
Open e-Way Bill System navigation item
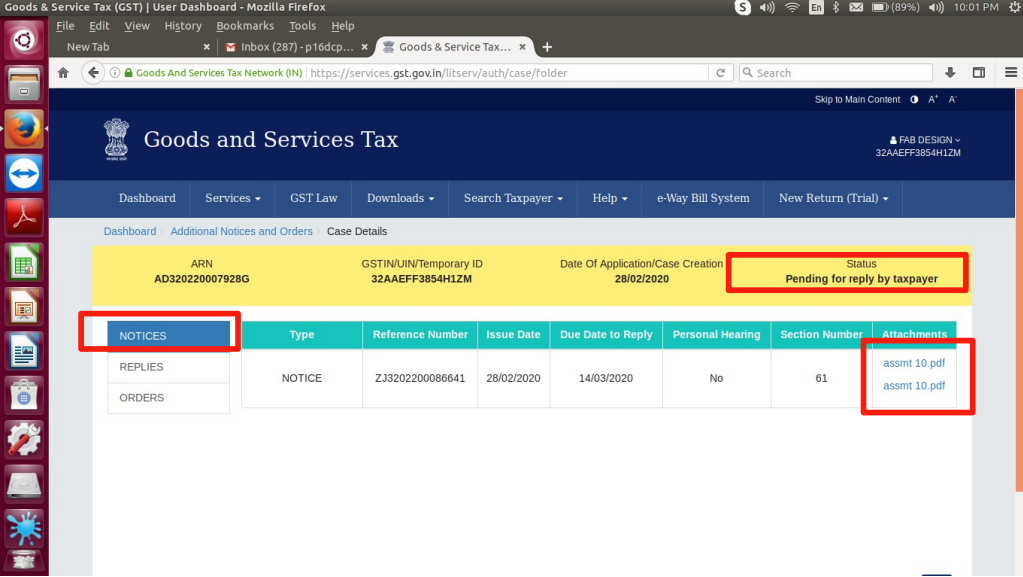[x=703, y=198]
